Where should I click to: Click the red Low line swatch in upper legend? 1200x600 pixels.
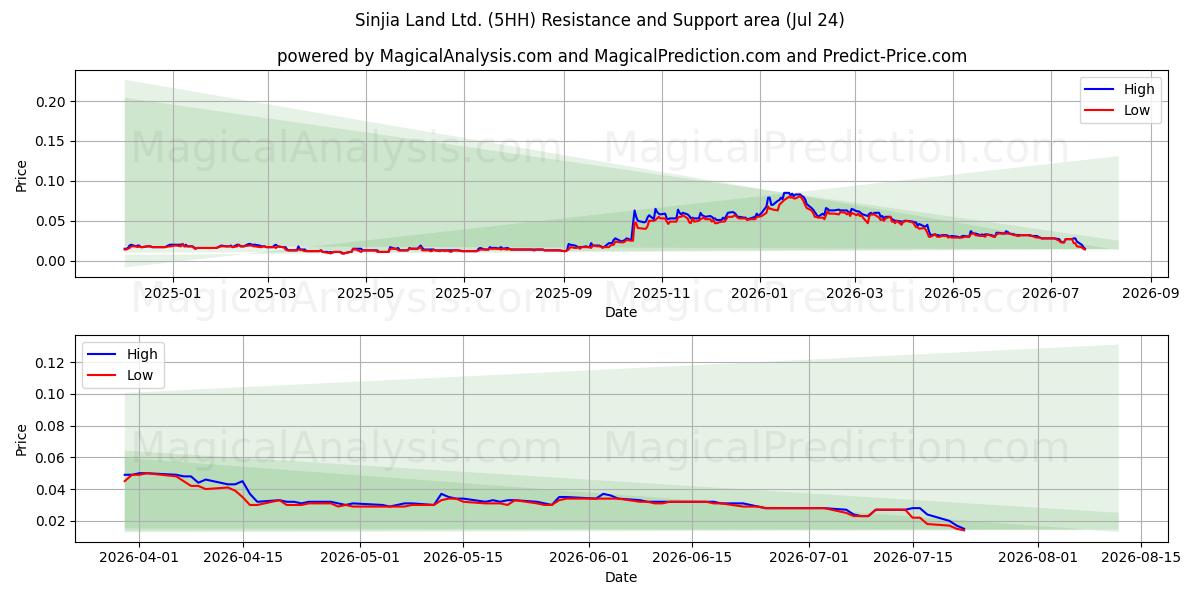point(1100,110)
